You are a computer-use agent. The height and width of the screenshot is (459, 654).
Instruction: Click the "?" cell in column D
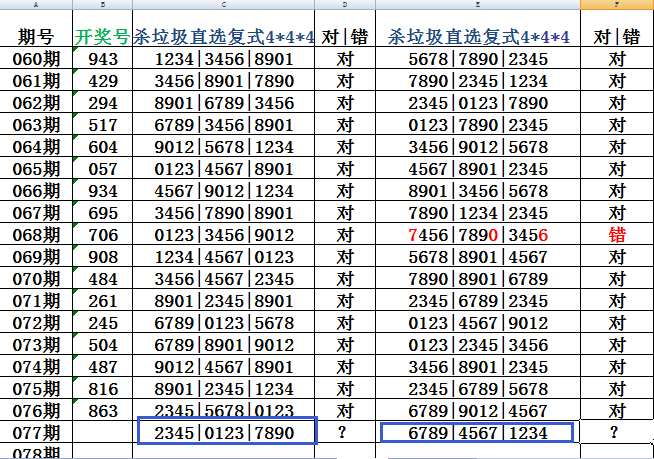(x=345, y=431)
